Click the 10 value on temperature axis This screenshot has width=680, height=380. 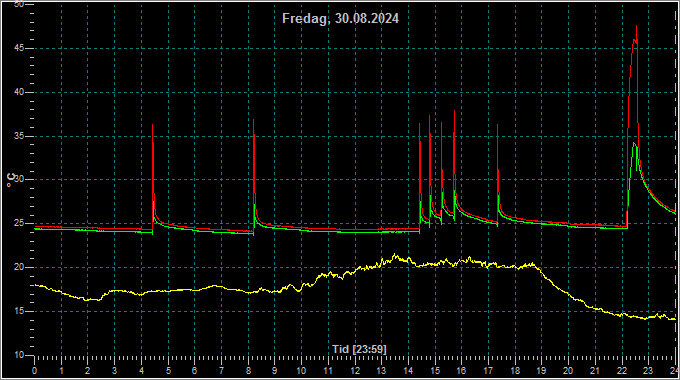pyautogui.click(x=19, y=355)
